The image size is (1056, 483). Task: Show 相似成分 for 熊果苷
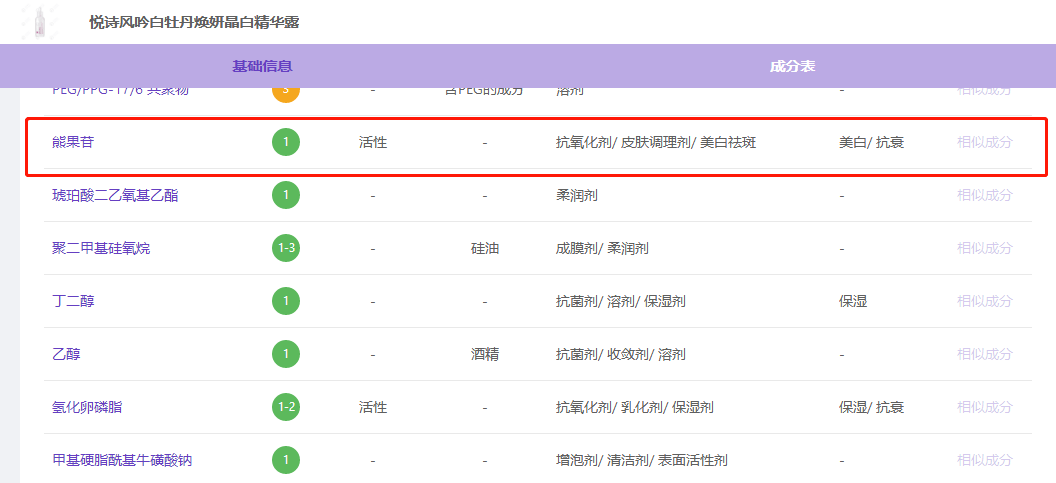point(984,142)
